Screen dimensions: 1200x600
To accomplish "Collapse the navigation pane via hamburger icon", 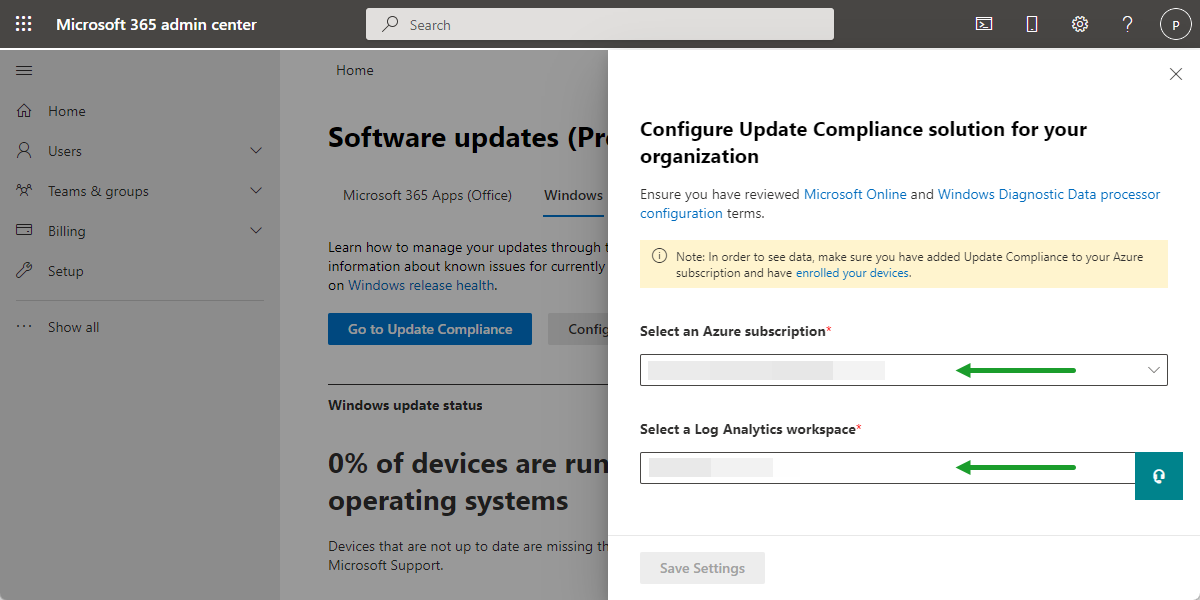I will [x=24, y=70].
